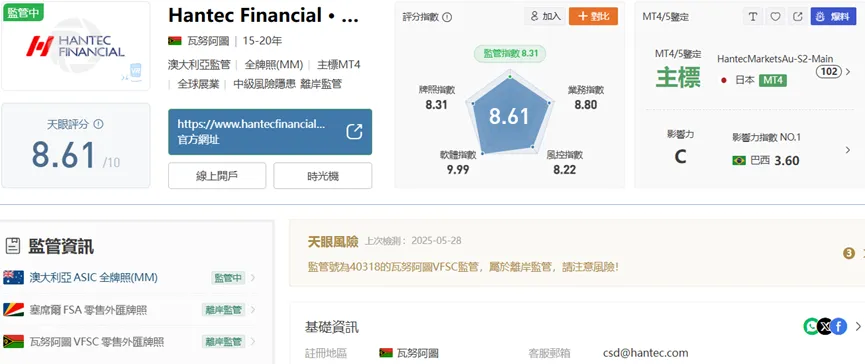Image resolution: width=865 pixels, height=364 pixels.
Task: Expand chevron on the 澳大利亞 ASIC row
Action: pyautogui.click(x=253, y=278)
